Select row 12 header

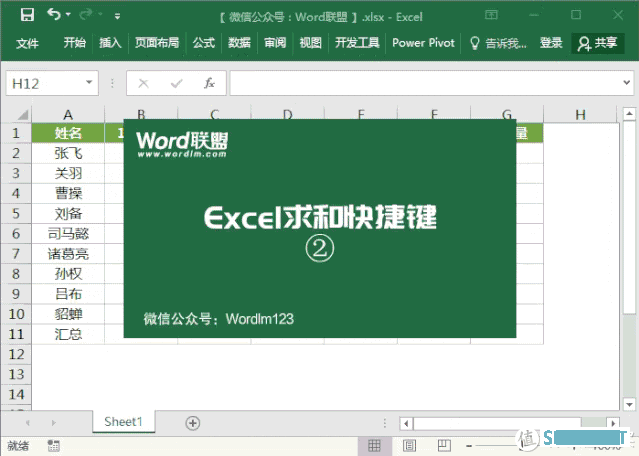[x=16, y=354]
